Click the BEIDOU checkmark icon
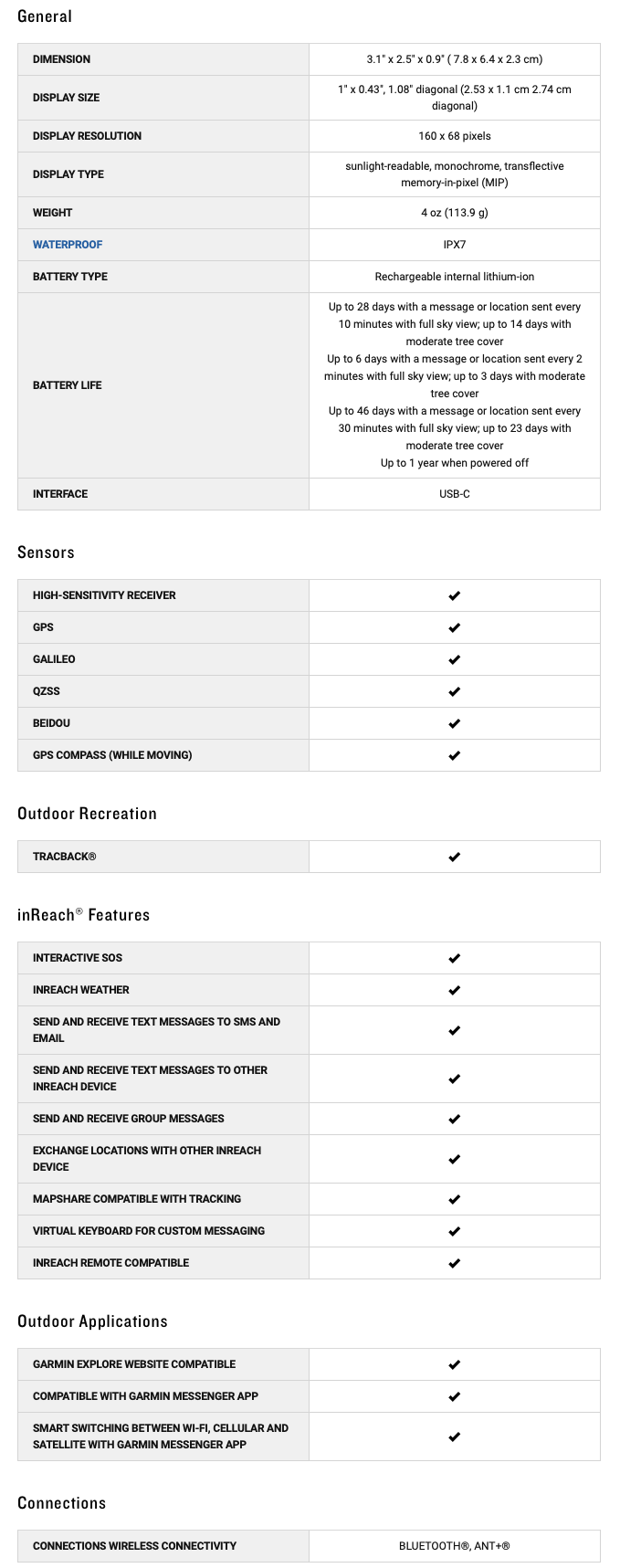Screen dimensions: 620x1568 click(455, 723)
